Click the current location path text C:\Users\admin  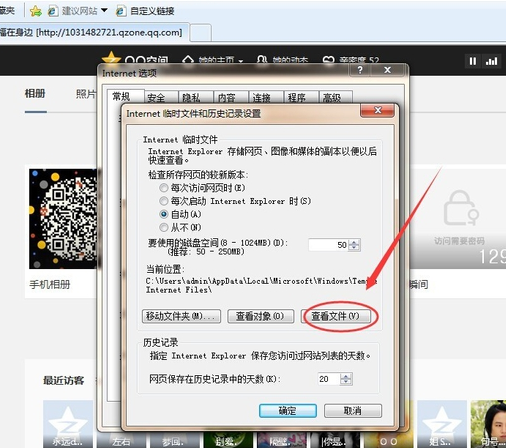(x=261, y=286)
